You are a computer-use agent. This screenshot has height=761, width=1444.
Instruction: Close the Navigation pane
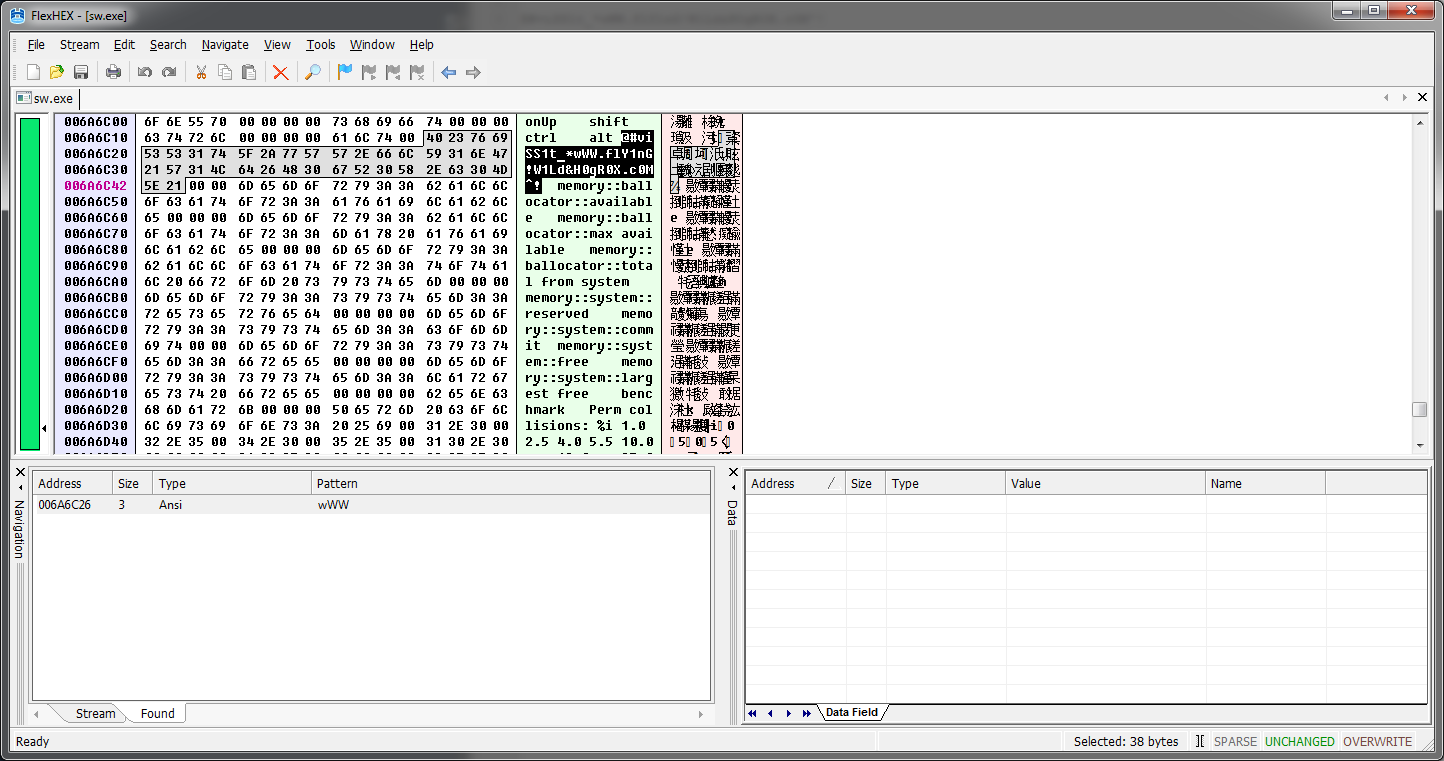coord(21,472)
